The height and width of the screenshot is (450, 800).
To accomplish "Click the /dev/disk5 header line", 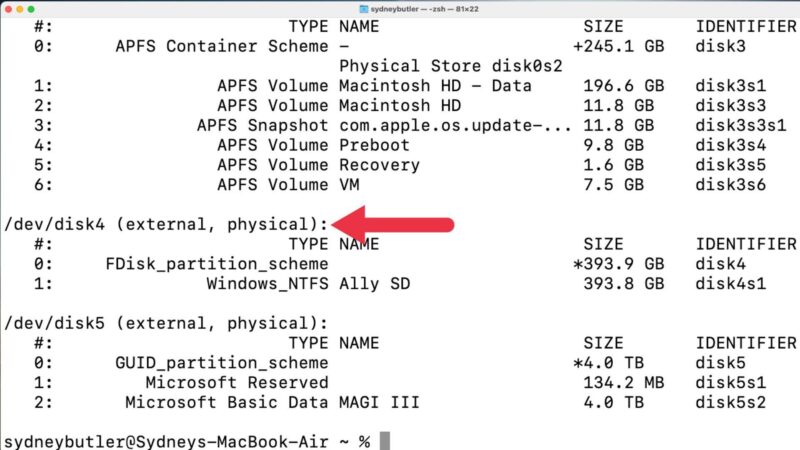I will pos(166,322).
